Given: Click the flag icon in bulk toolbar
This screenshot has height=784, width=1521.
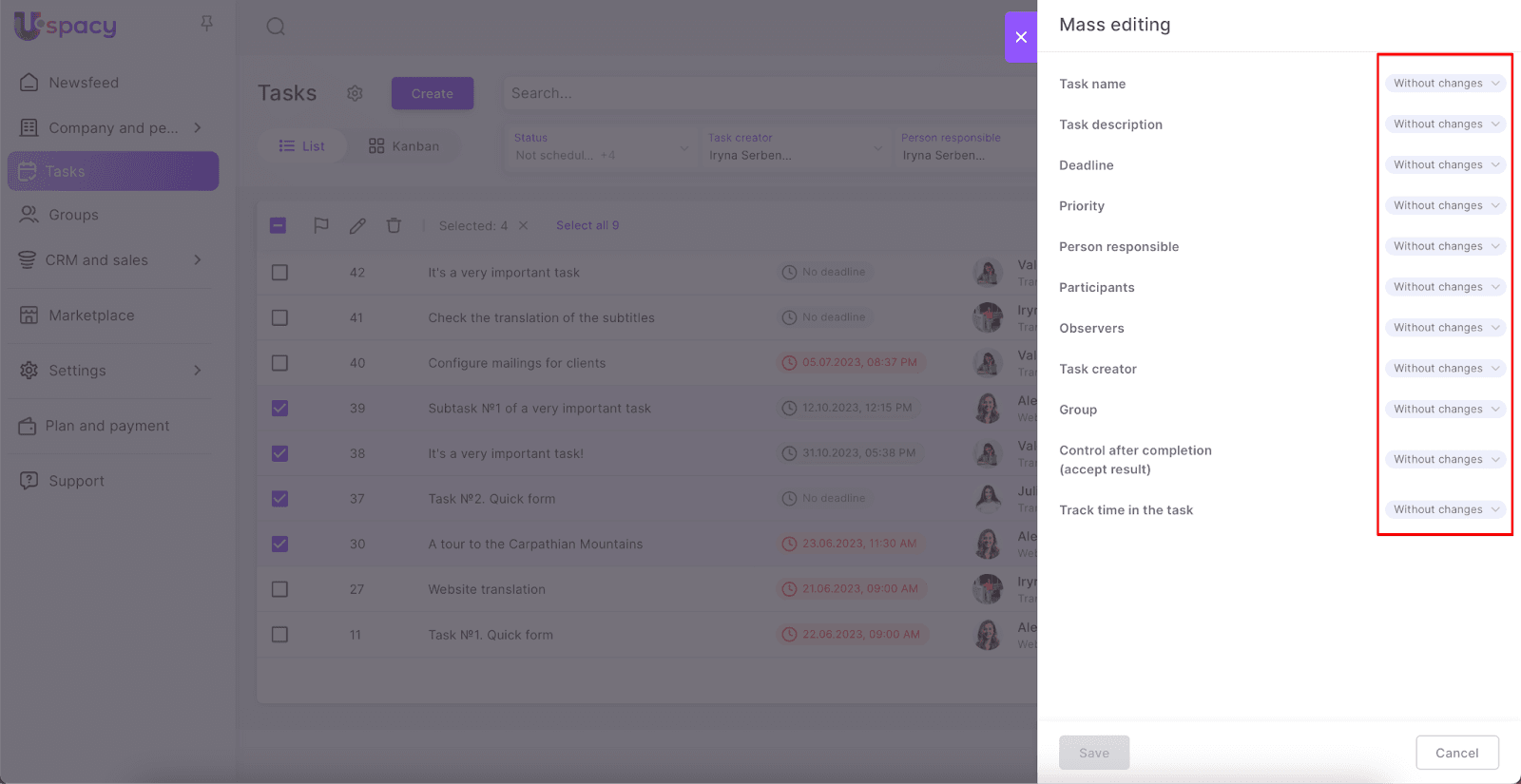Looking at the screenshot, I should (x=321, y=225).
